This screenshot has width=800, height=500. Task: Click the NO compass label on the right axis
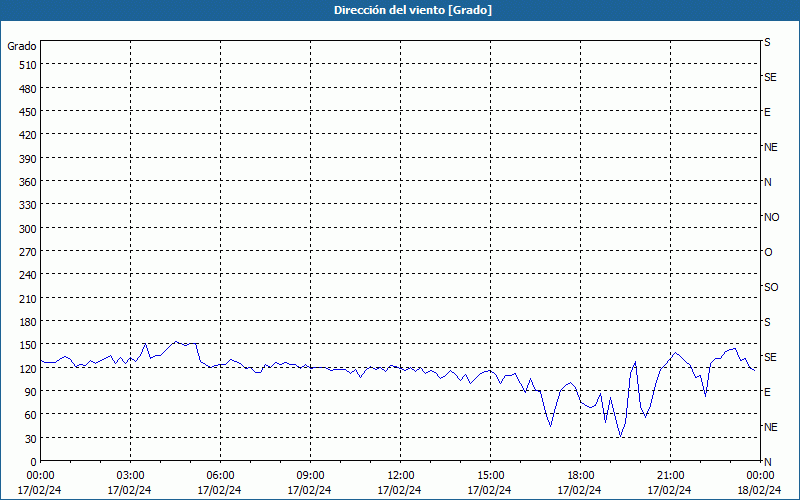(x=771, y=217)
